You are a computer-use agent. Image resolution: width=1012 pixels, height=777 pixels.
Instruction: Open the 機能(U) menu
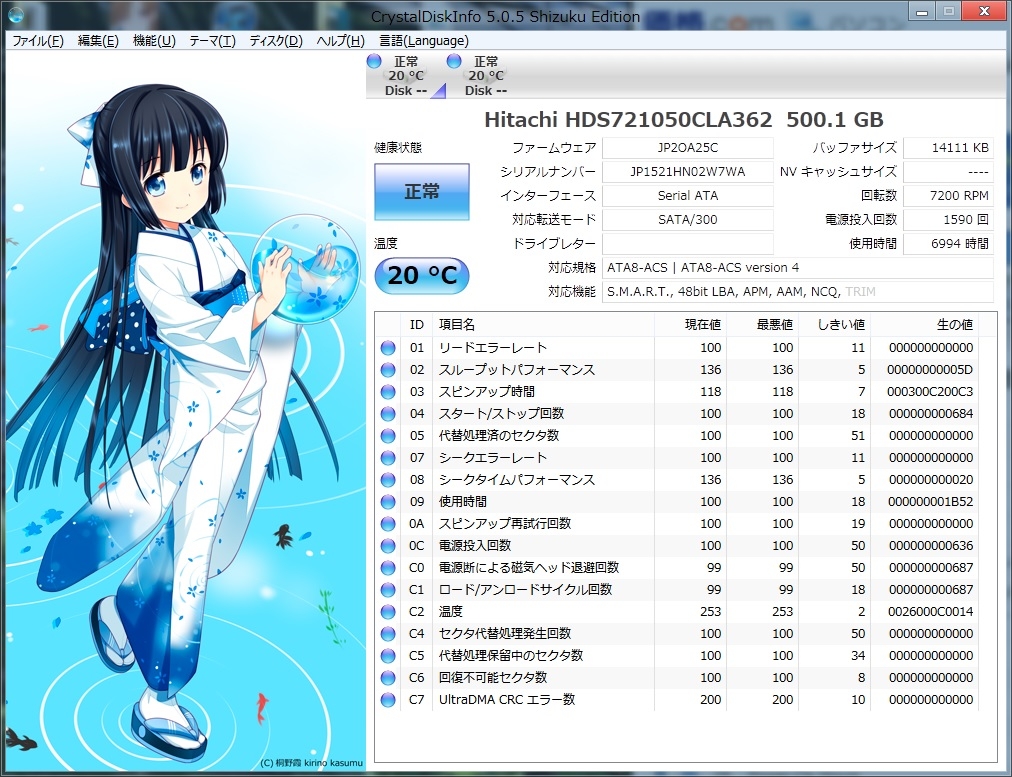click(x=154, y=41)
